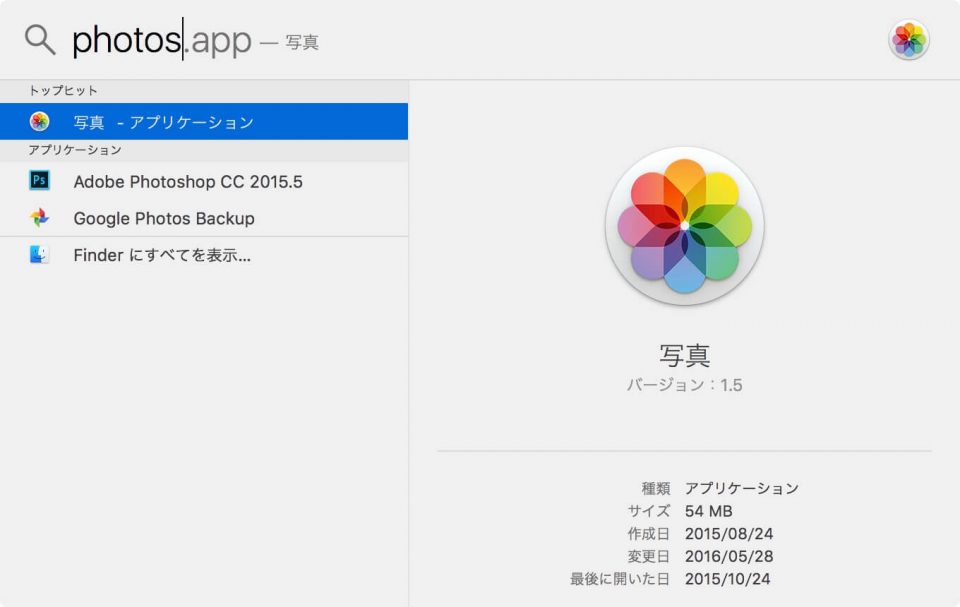
Task: Click the modified date 2016/05/28
Action: [x=729, y=556]
